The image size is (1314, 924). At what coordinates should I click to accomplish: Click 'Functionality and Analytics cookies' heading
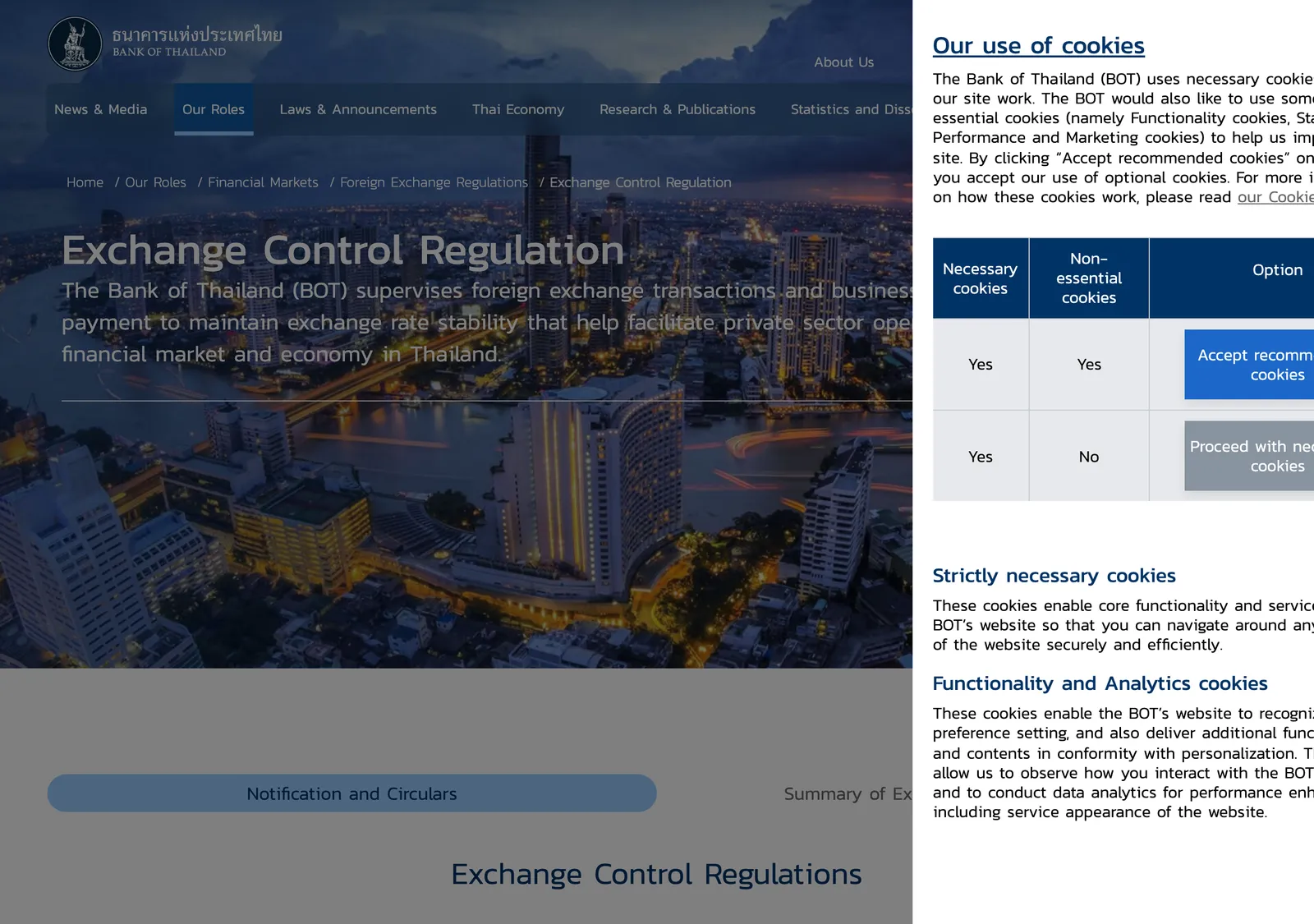coord(1100,683)
